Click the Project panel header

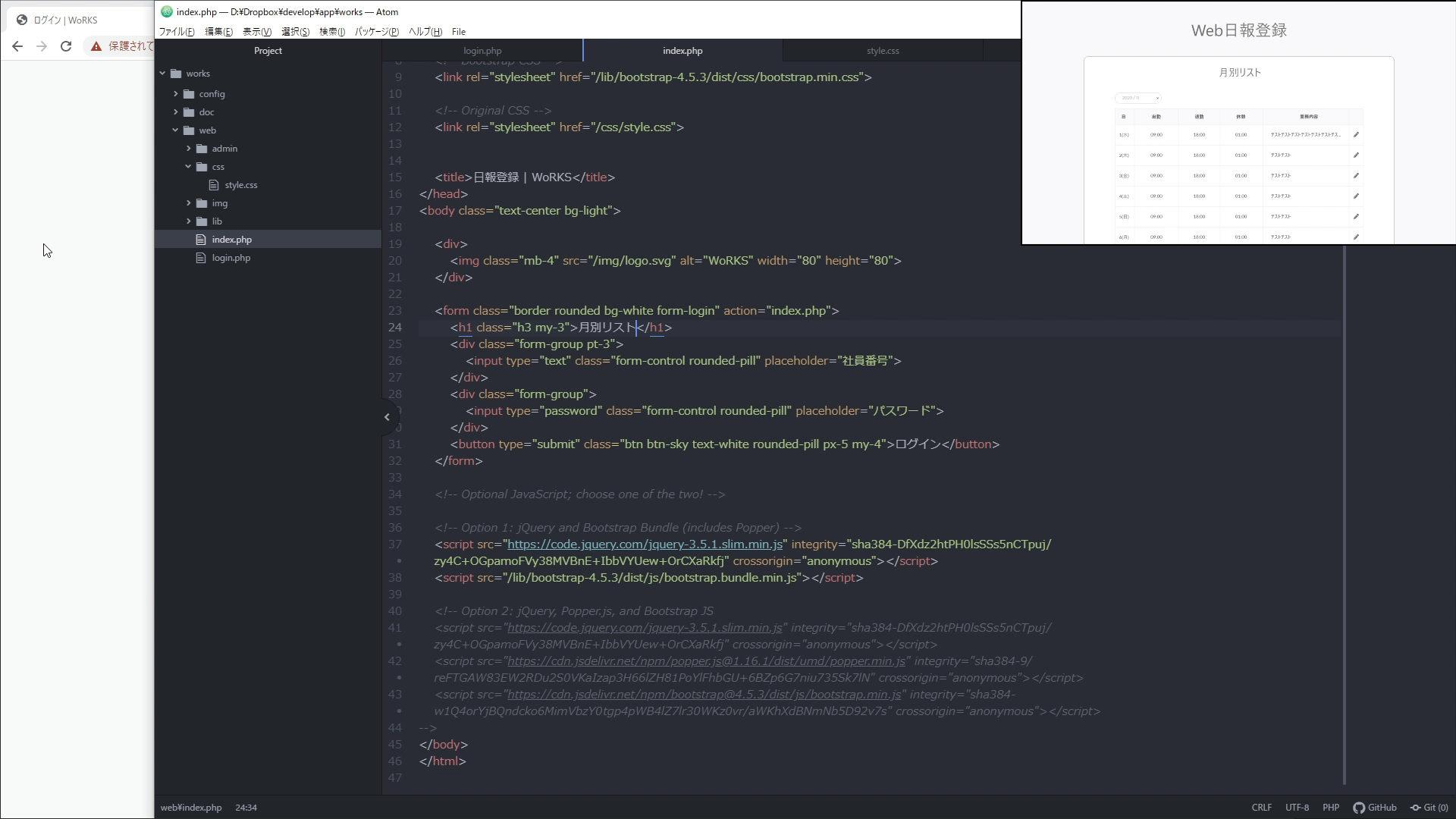pos(268,51)
